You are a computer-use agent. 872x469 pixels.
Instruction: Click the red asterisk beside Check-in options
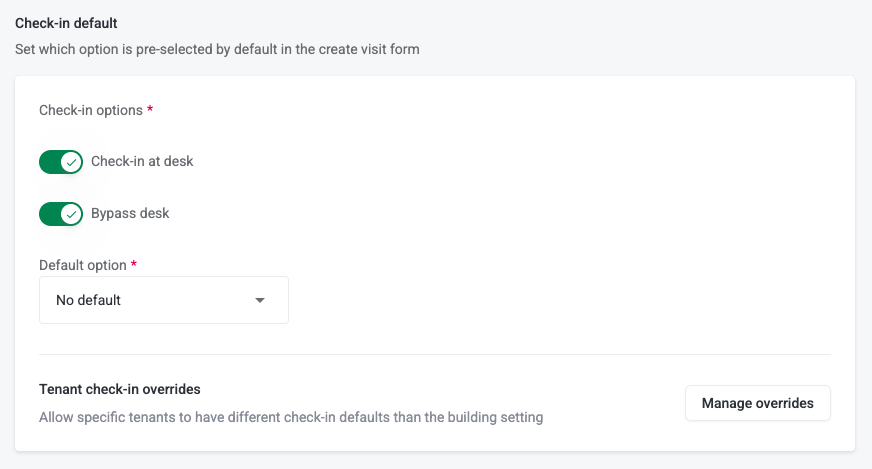point(150,110)
